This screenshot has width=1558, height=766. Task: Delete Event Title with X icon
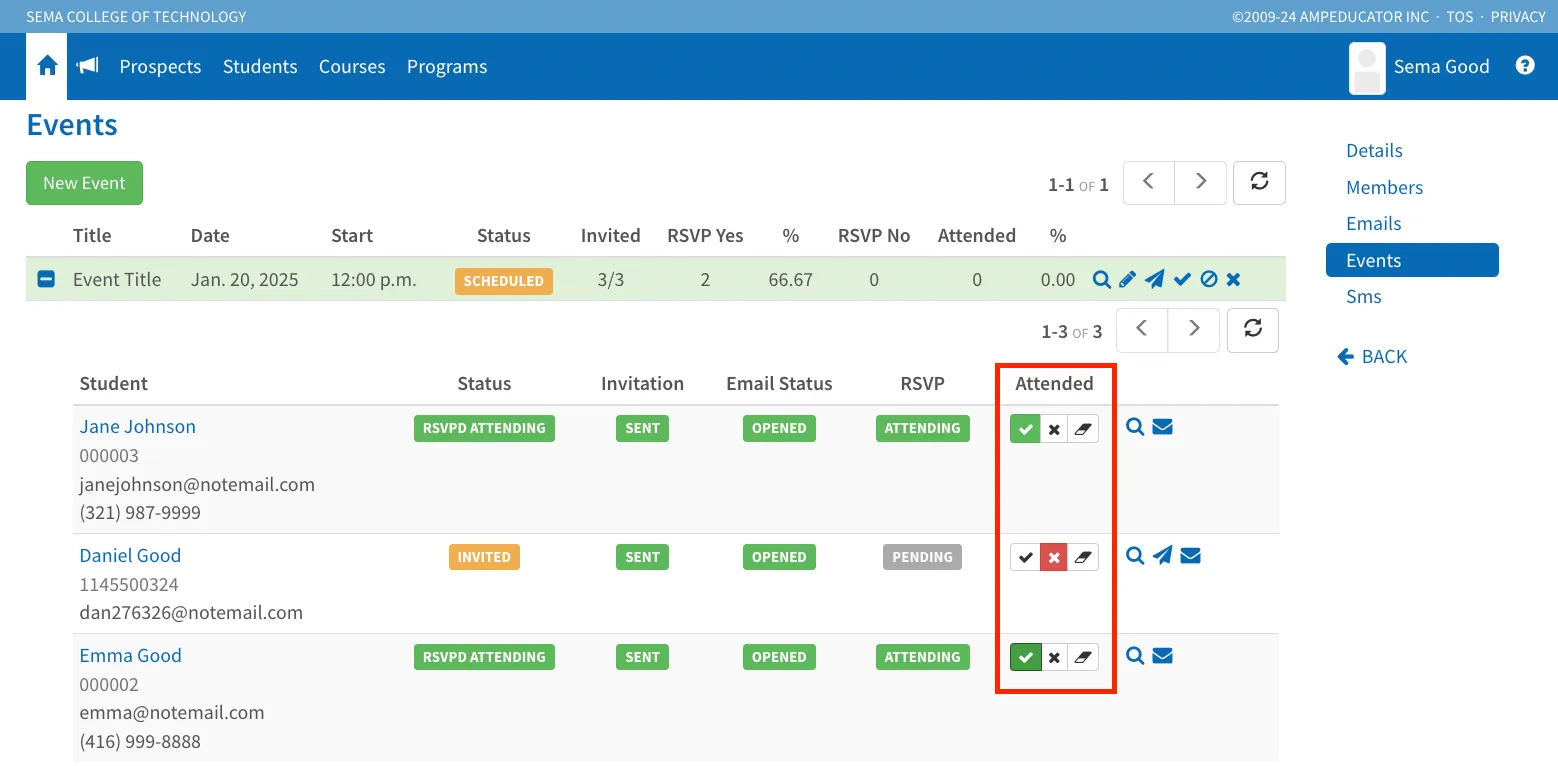pos(1233,280)
